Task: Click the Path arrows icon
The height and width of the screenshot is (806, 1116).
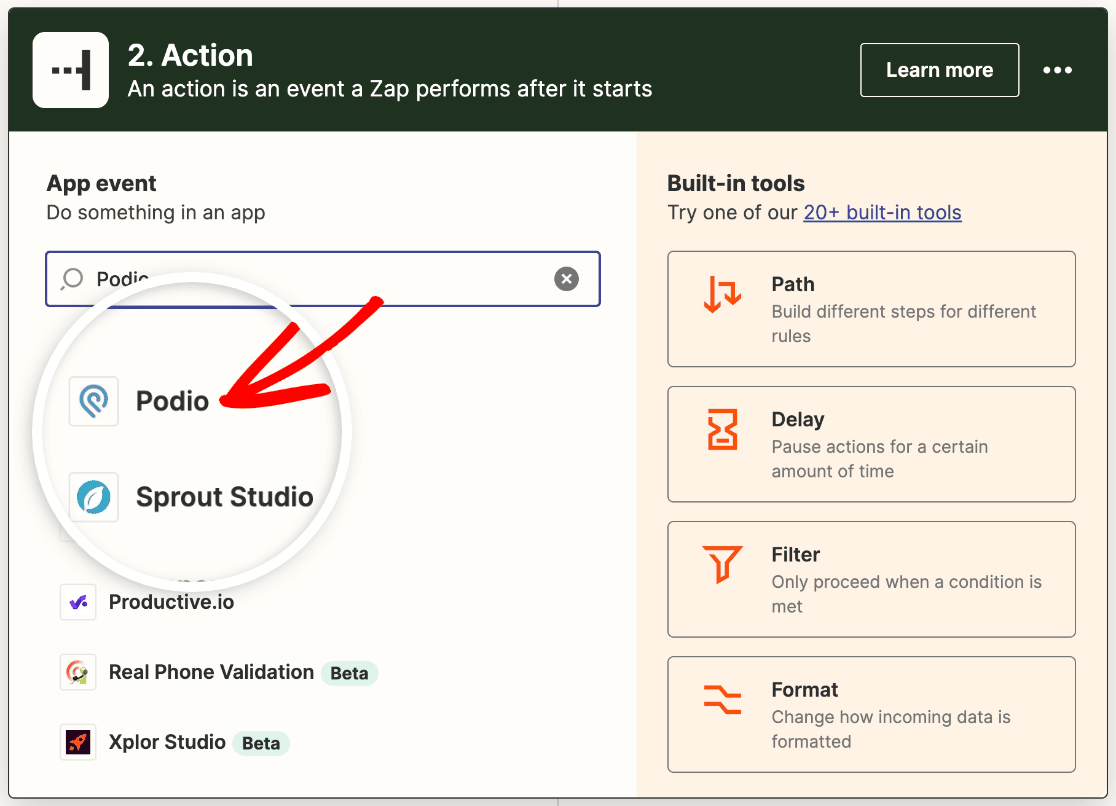Action: [x=722, y=294]
